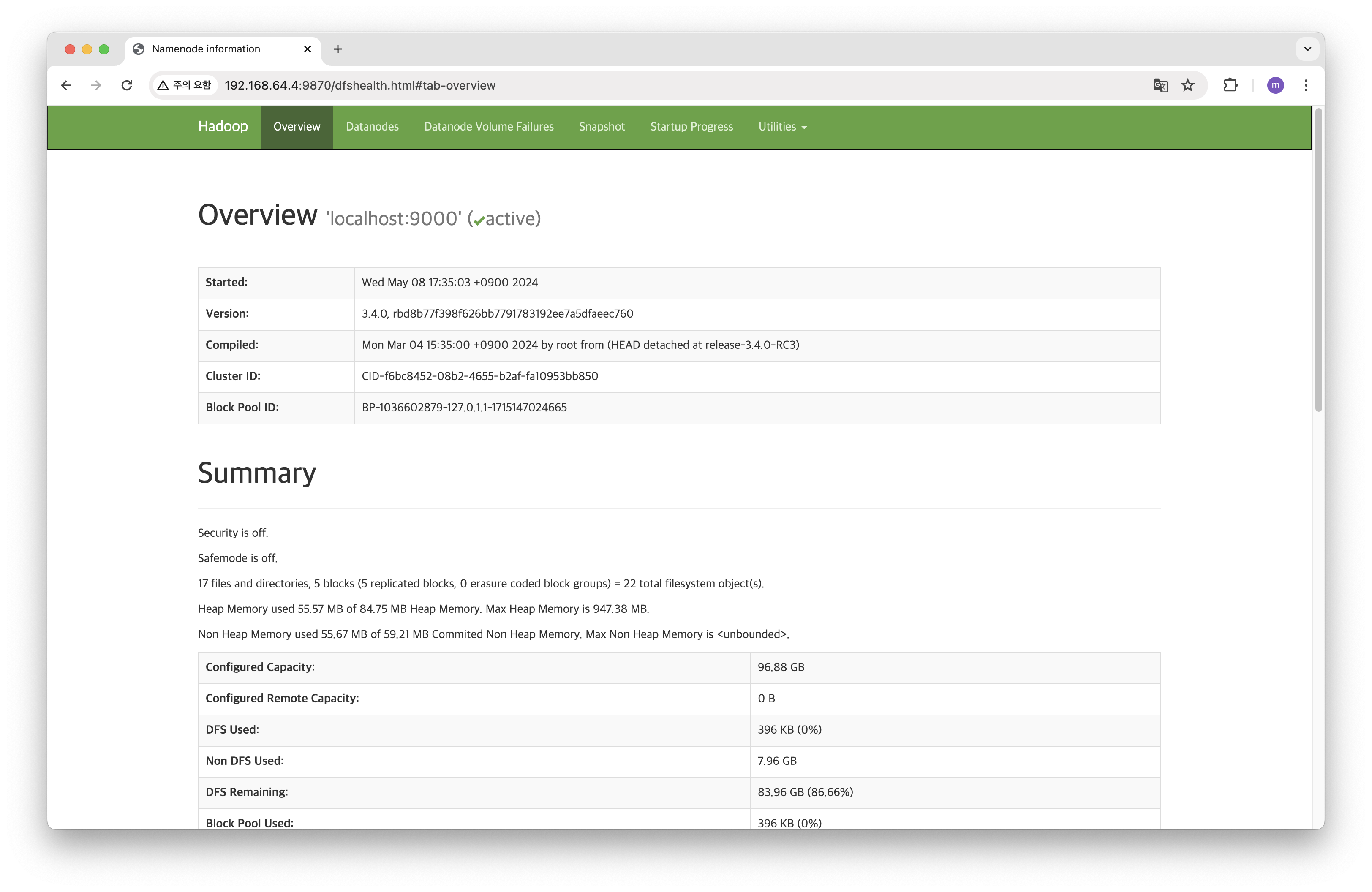Click the browser forward arrow
This screenshot has width=1372, height=892.
coord(96,85)
